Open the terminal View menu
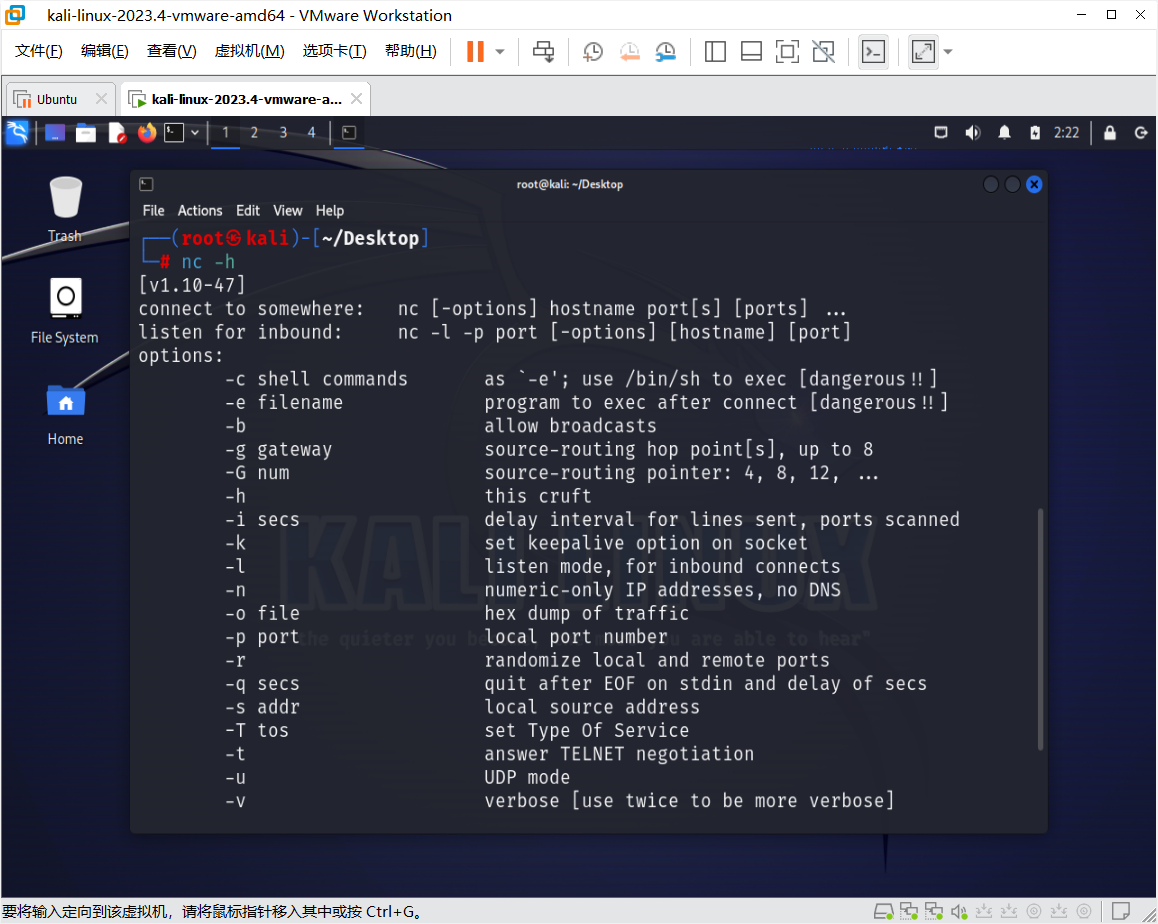 point(287,211)
